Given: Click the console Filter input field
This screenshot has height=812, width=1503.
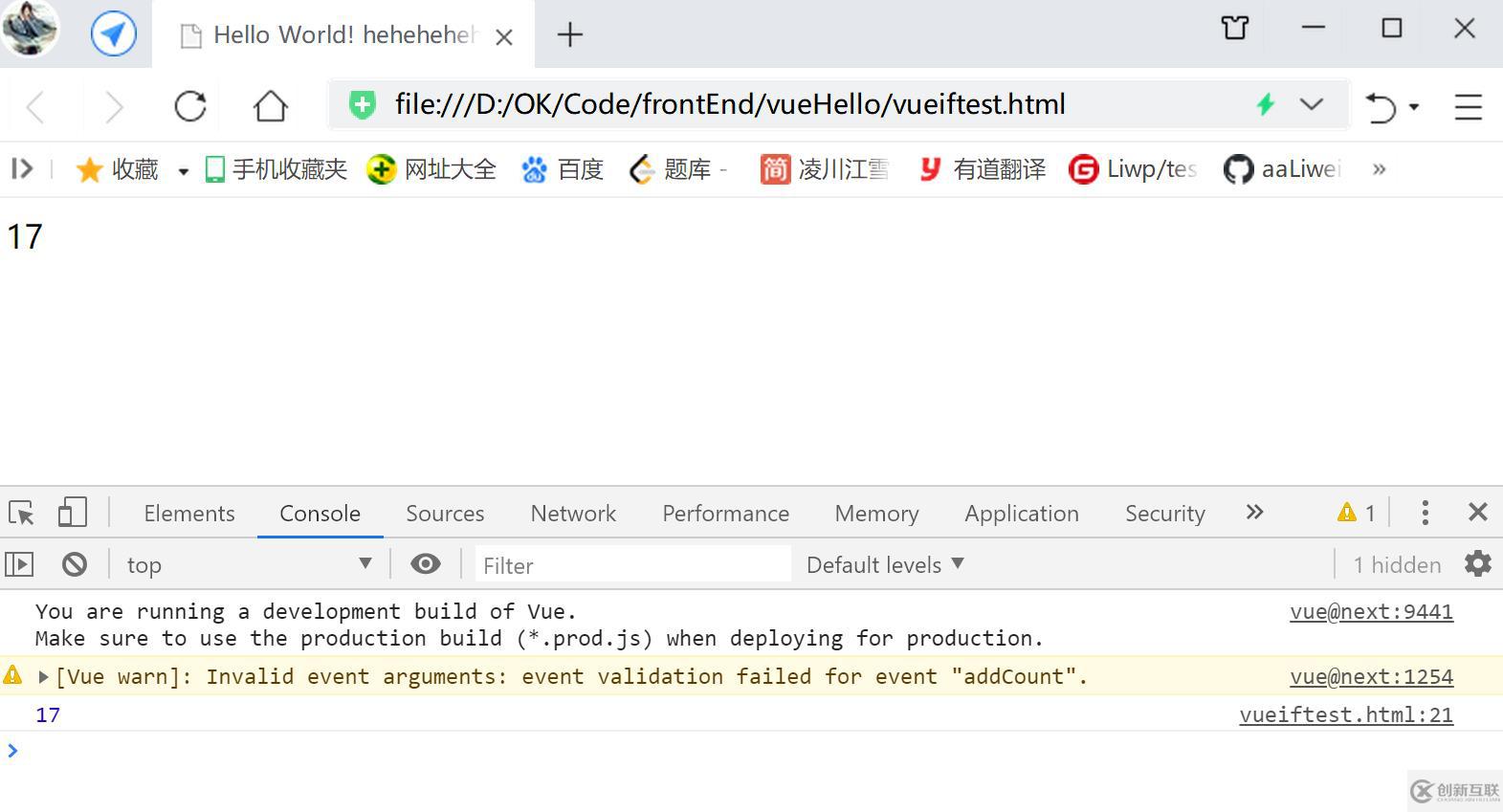Looking at the screenshot, I should pyautogui.click(x=631, y=565).
